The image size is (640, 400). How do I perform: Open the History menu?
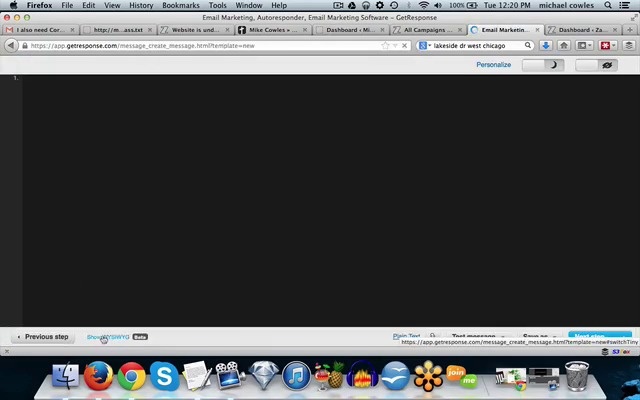141,5
